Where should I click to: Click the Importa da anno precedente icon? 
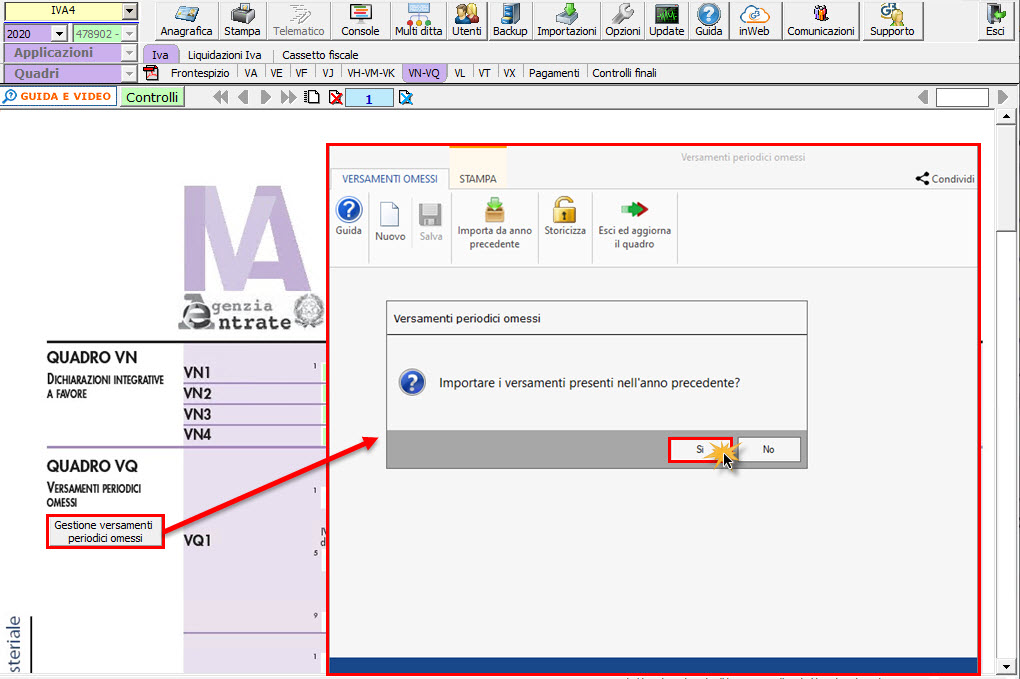tap(494, 223)
